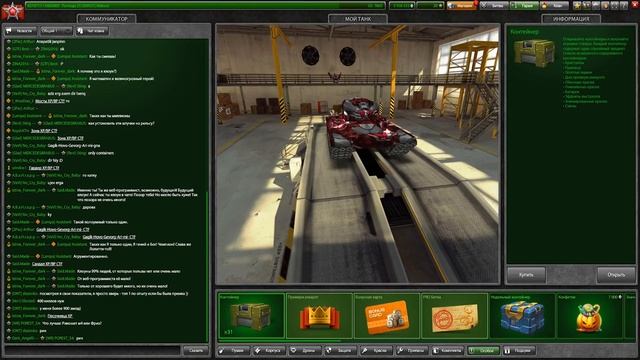Select the PRO Battle pass item
Screen dimensions: 640x360
pyautogui.click(x=454, y=316)
